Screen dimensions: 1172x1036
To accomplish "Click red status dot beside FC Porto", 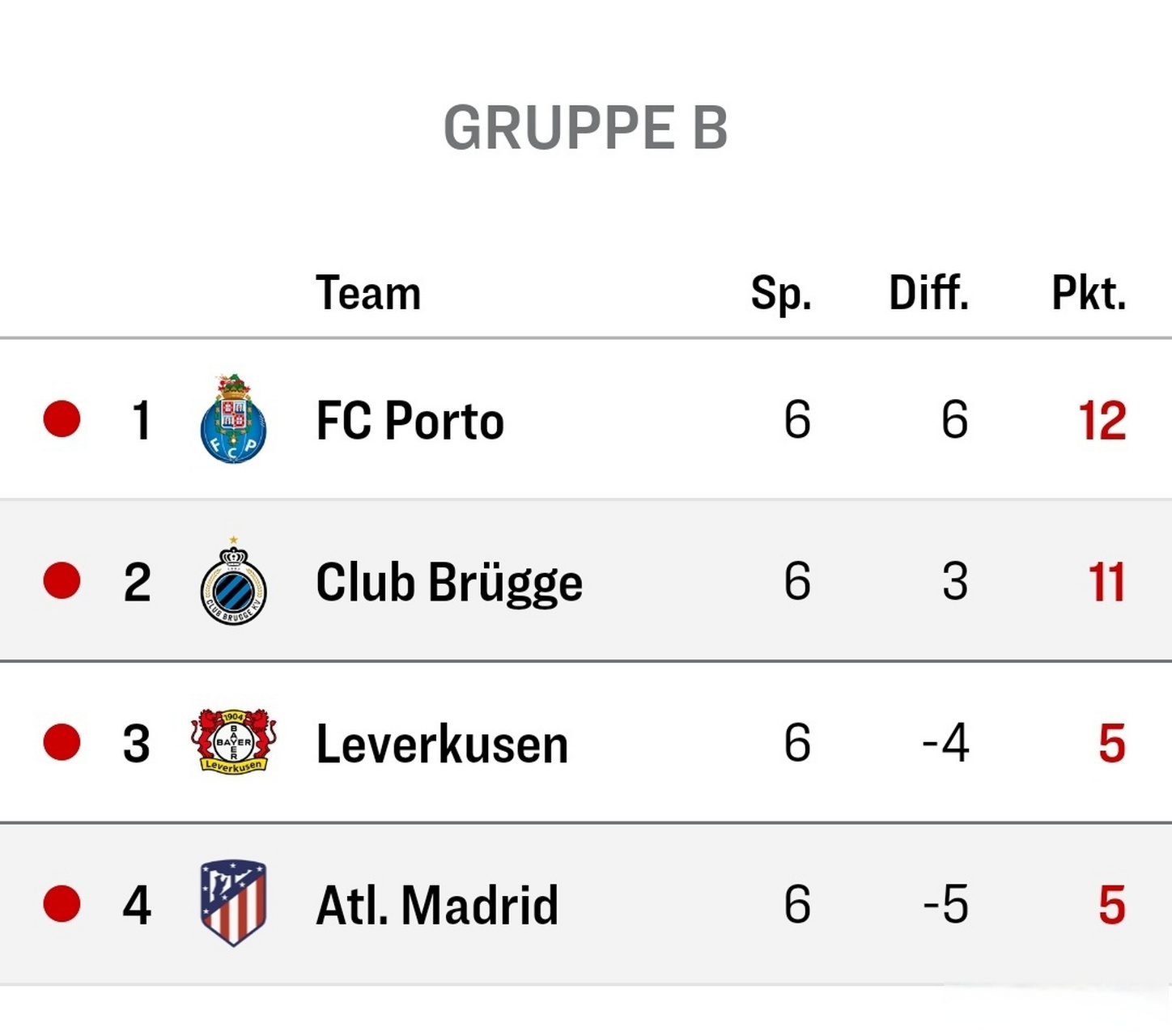I will pyautogui.click(x=62, y=419).
